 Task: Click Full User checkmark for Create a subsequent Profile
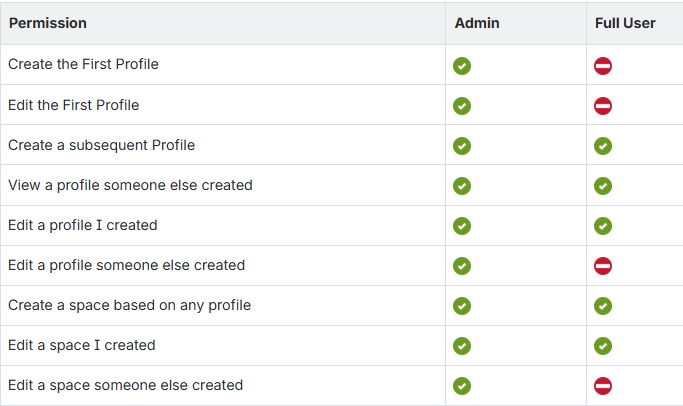point(602,146)
